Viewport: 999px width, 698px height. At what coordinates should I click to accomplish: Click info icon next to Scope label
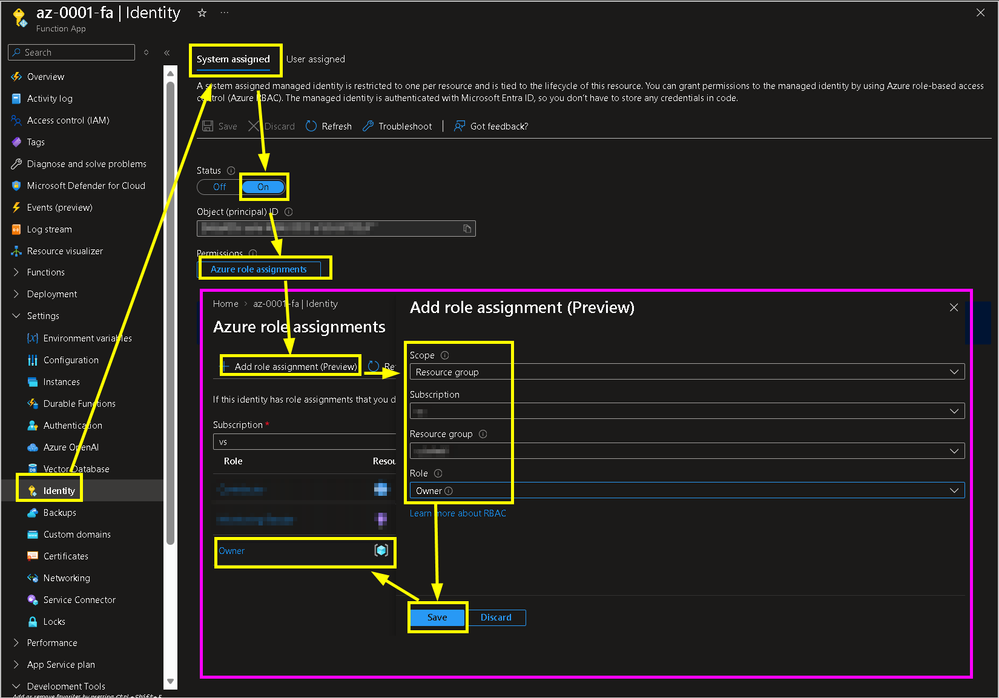click(x=445, y=355)
